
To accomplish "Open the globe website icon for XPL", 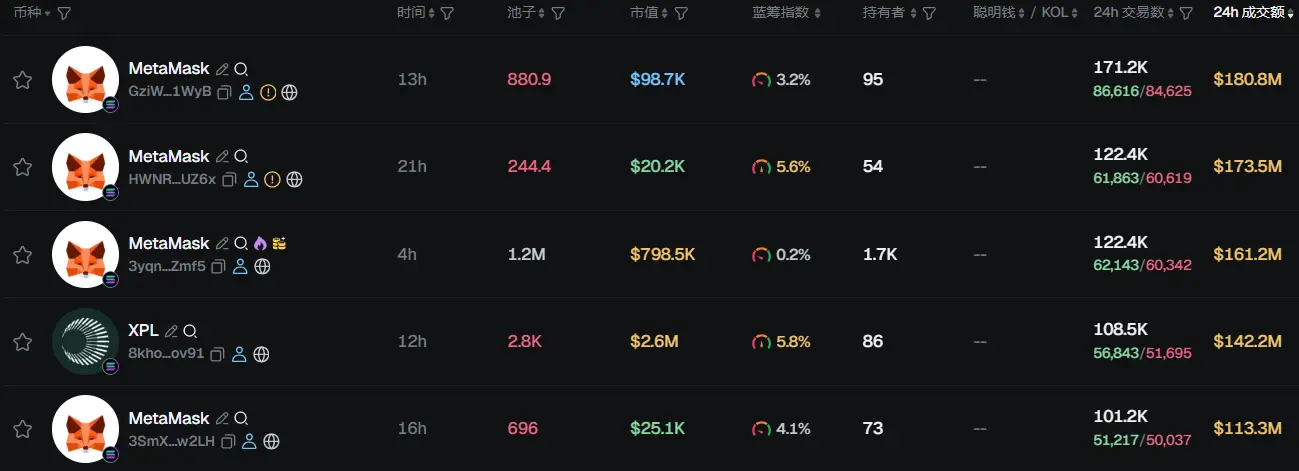I will coord(261,354).
